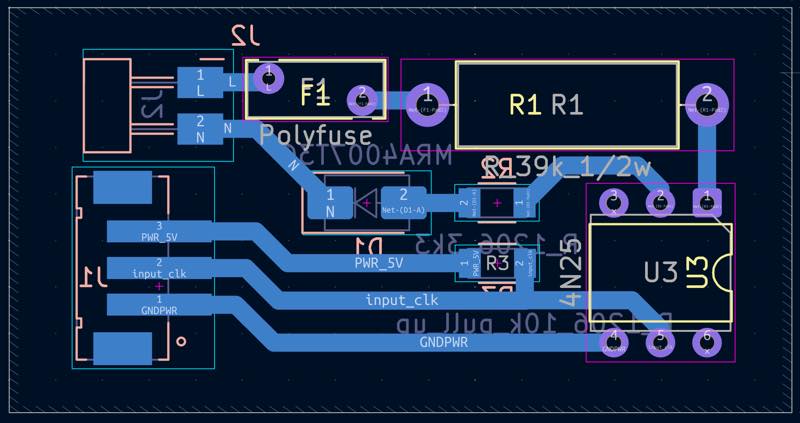Click through-hole pad 2 of fuse F1
Viewport: 800px width, 423px height.
[362, 99]
